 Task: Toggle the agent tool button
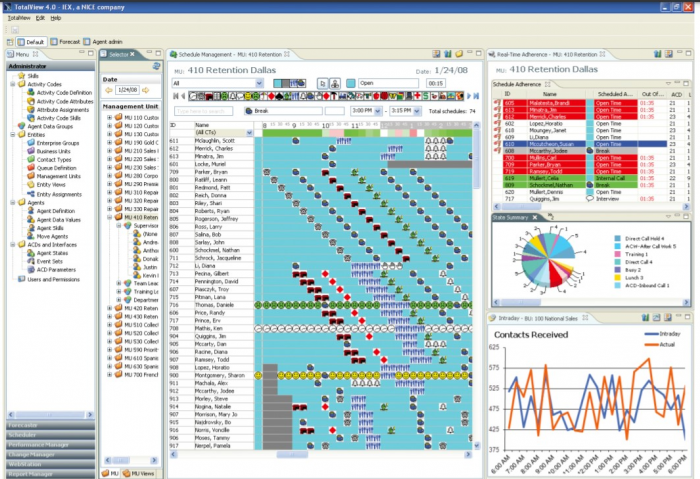coord(335,83)
